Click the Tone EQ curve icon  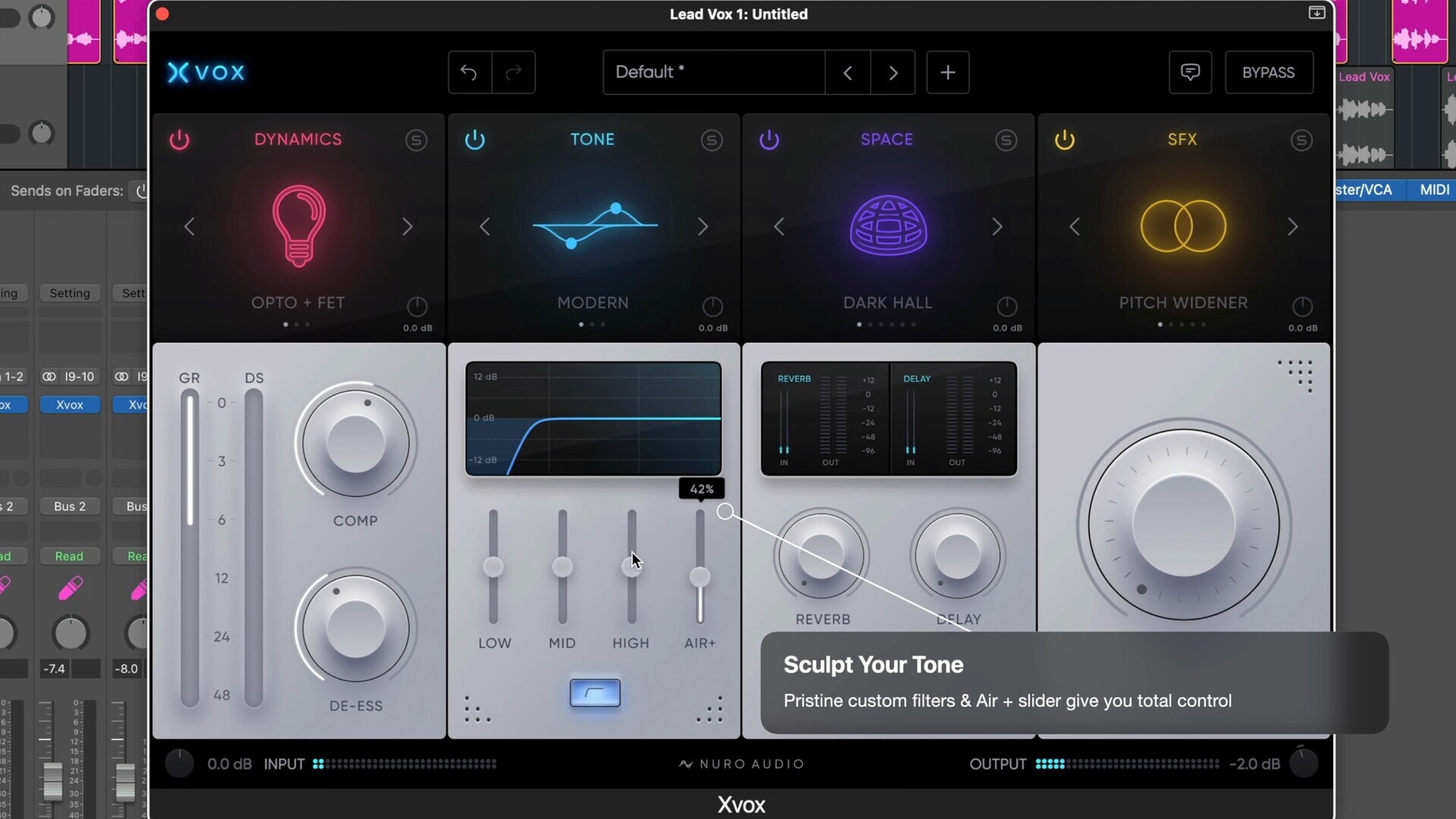point(595,225)
